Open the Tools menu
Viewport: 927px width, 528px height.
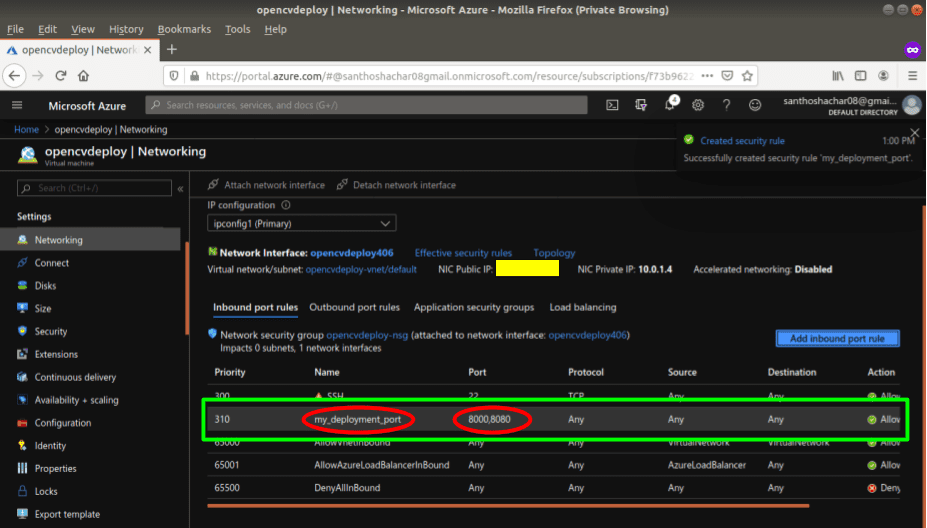tap(238, 29)
